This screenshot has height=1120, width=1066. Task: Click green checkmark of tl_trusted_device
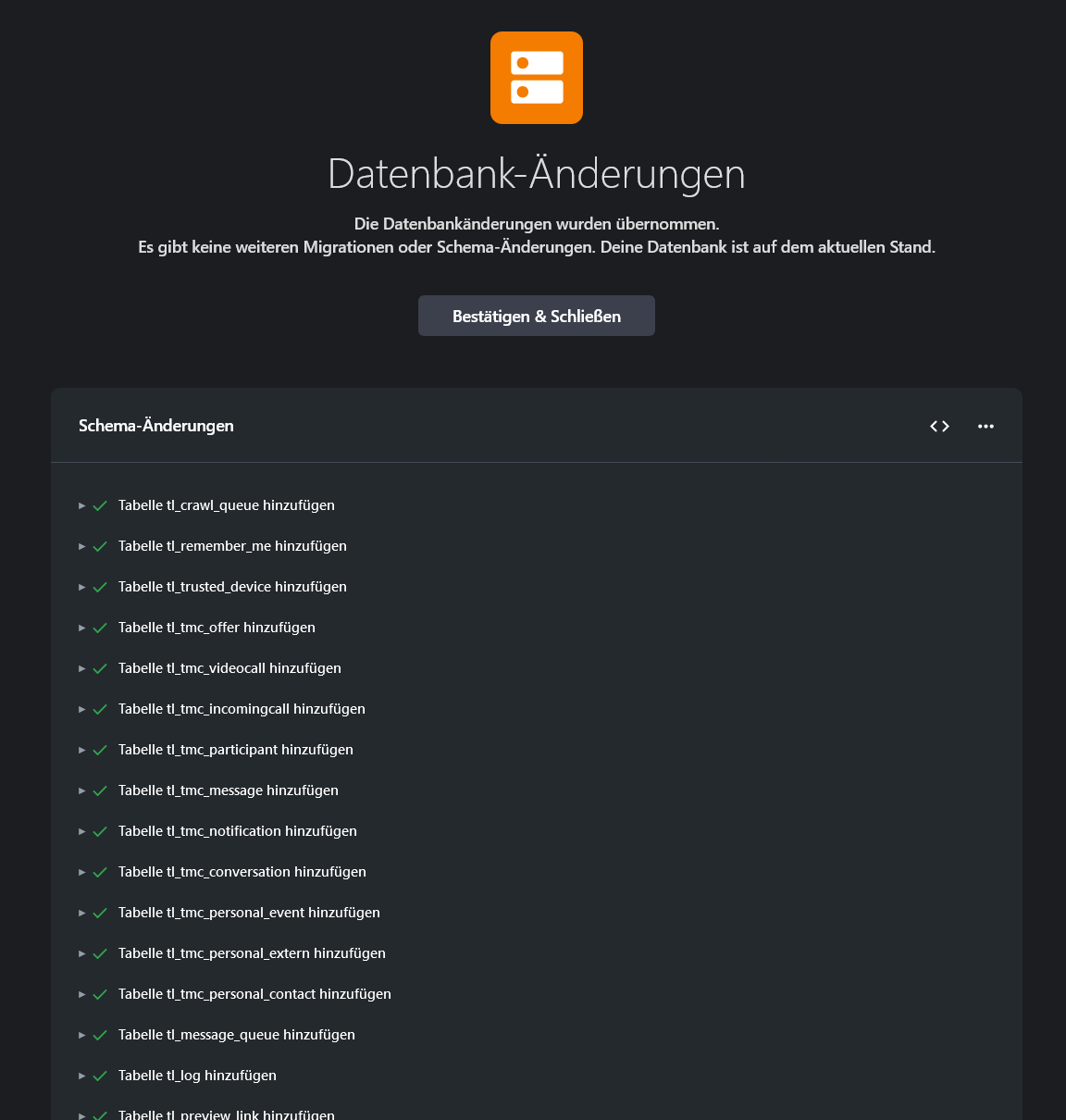coord(100,587)
